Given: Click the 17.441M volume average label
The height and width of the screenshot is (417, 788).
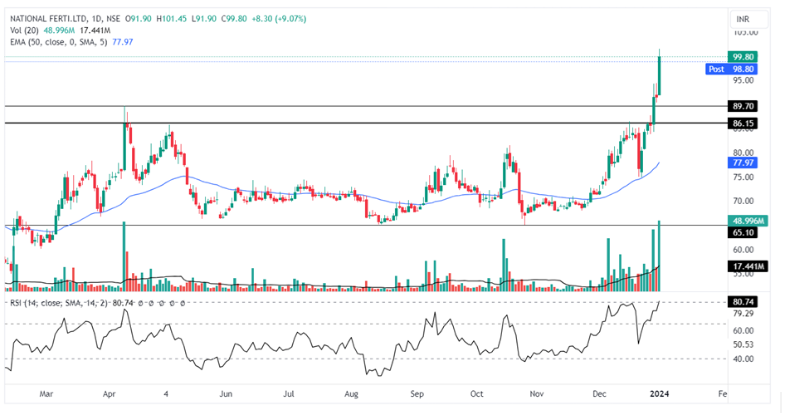Looking at the screenshot, I should pyautogui.click(x=747, y=266).
